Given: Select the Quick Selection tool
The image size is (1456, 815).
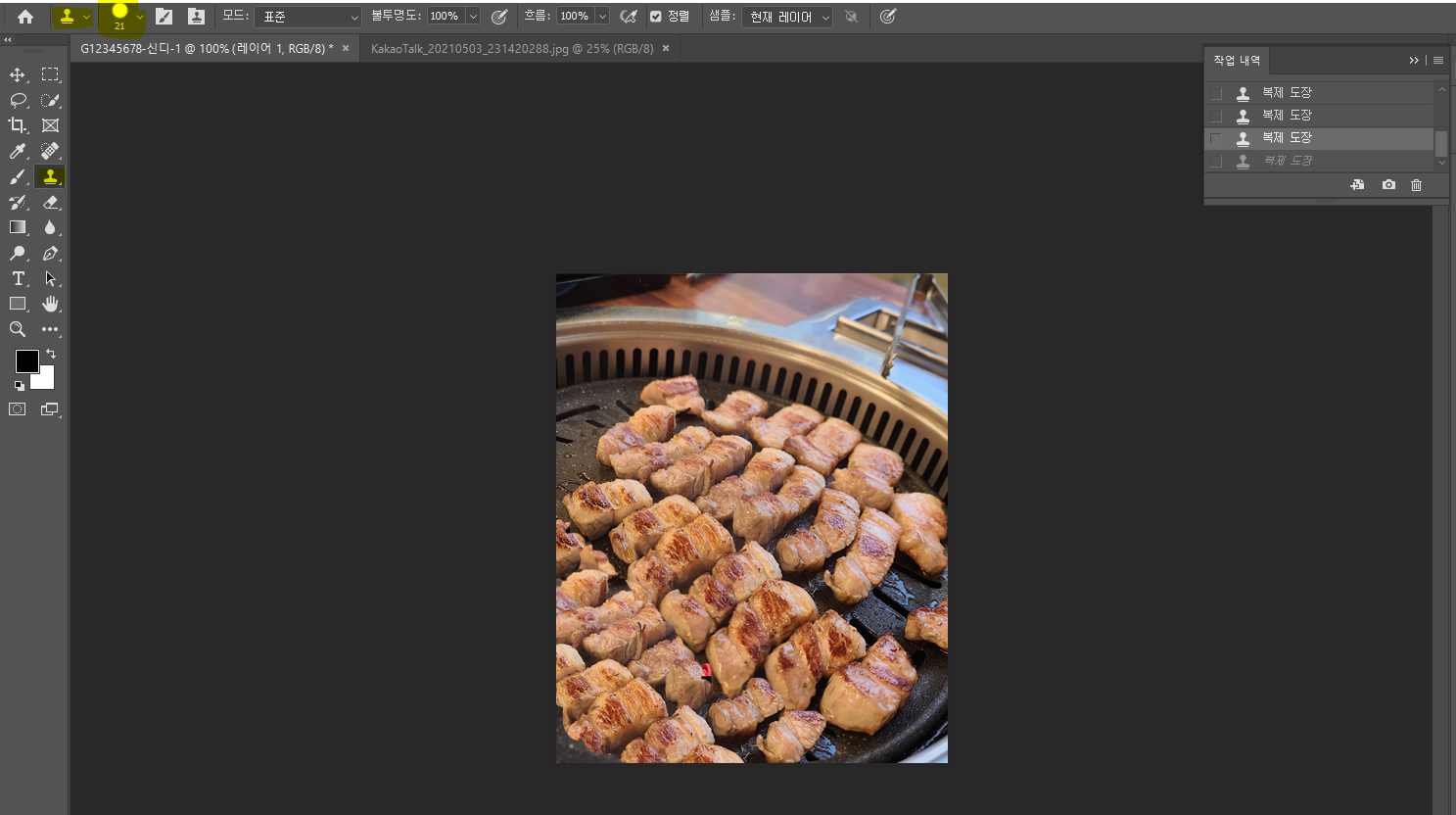Looking at the screenshot, I should pos(50,100).
